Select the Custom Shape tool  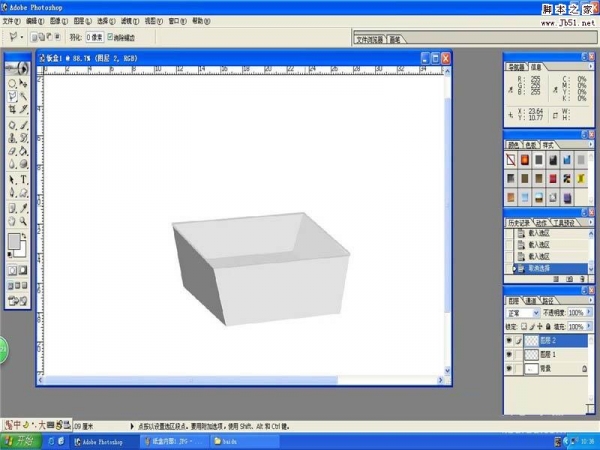tap(23, 192)
